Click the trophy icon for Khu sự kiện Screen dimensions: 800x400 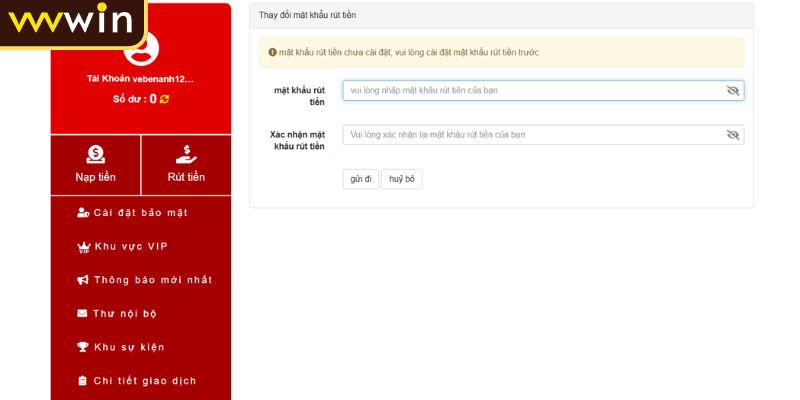click(x=83, y=347)
